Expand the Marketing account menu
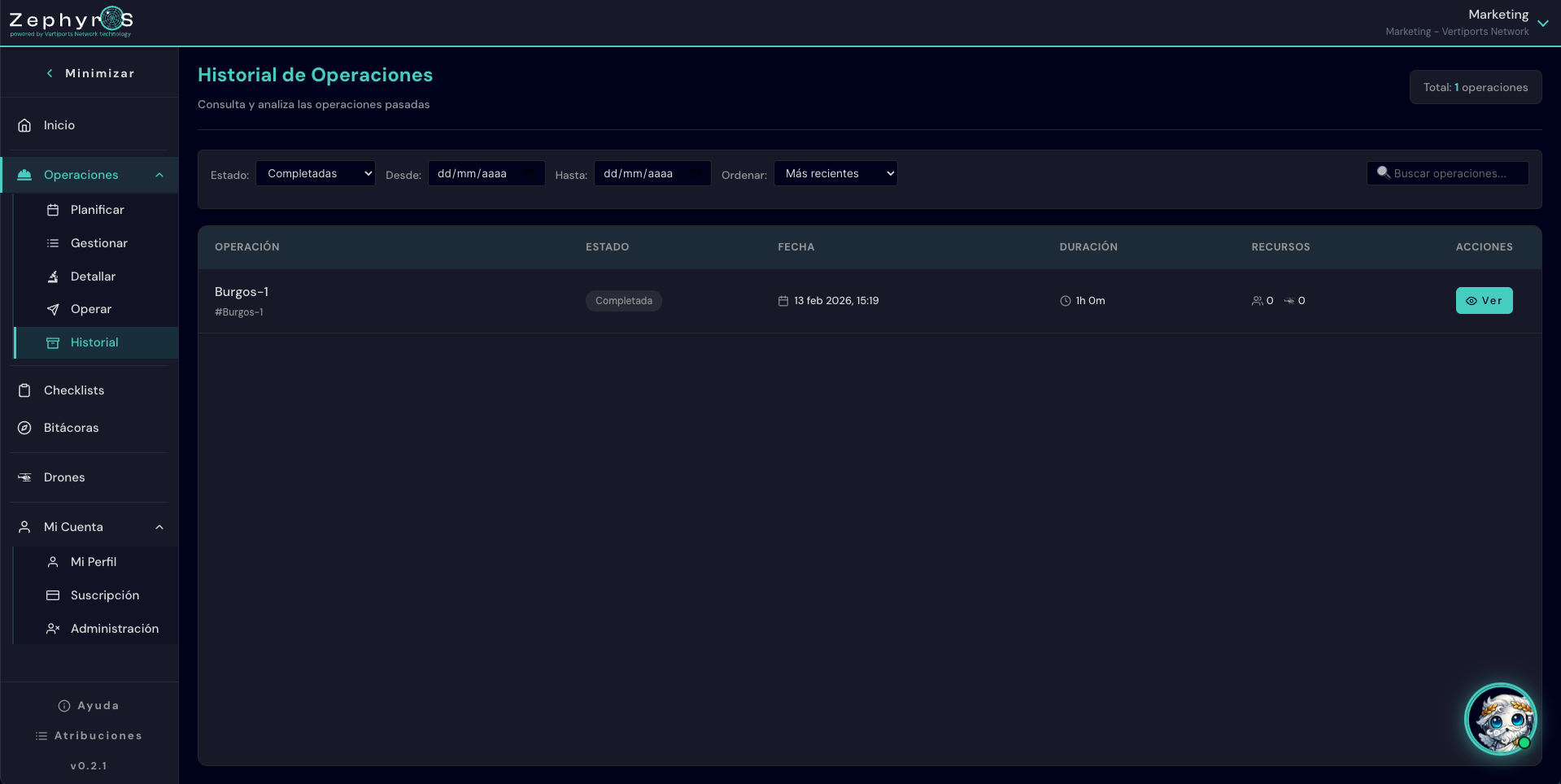Screen dimensions: 1561x784 1542,23
